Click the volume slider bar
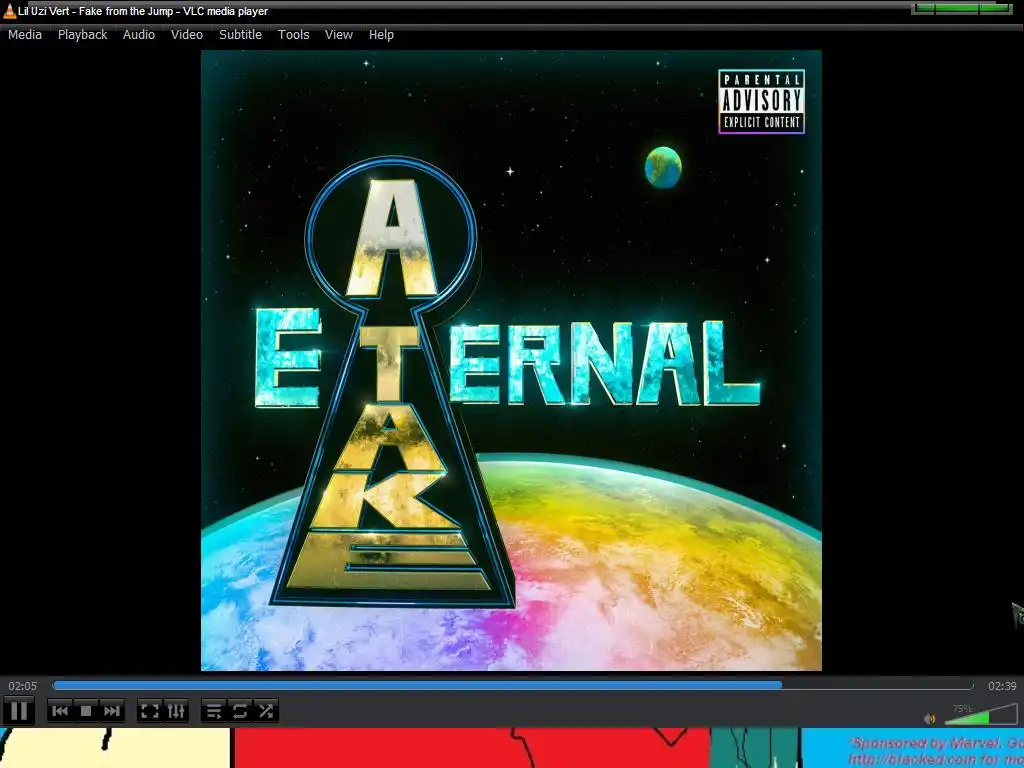Image resolution: width=1024 pixels, height=768 pixels. pos(980,714)
